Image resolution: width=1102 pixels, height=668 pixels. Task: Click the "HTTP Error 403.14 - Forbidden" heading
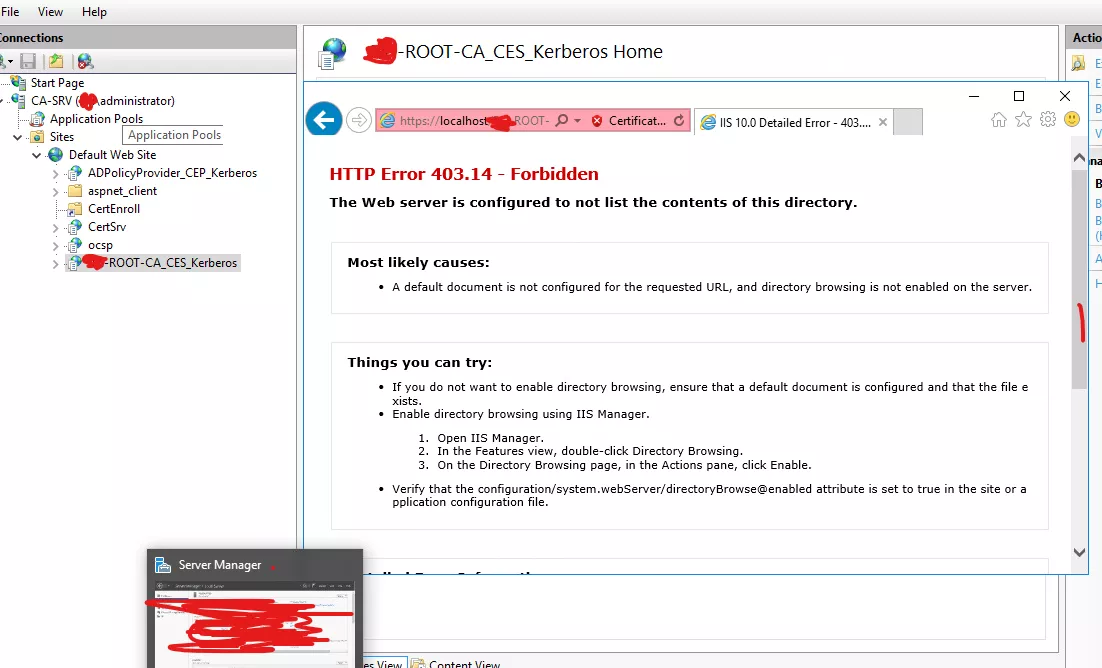(464, 174)
